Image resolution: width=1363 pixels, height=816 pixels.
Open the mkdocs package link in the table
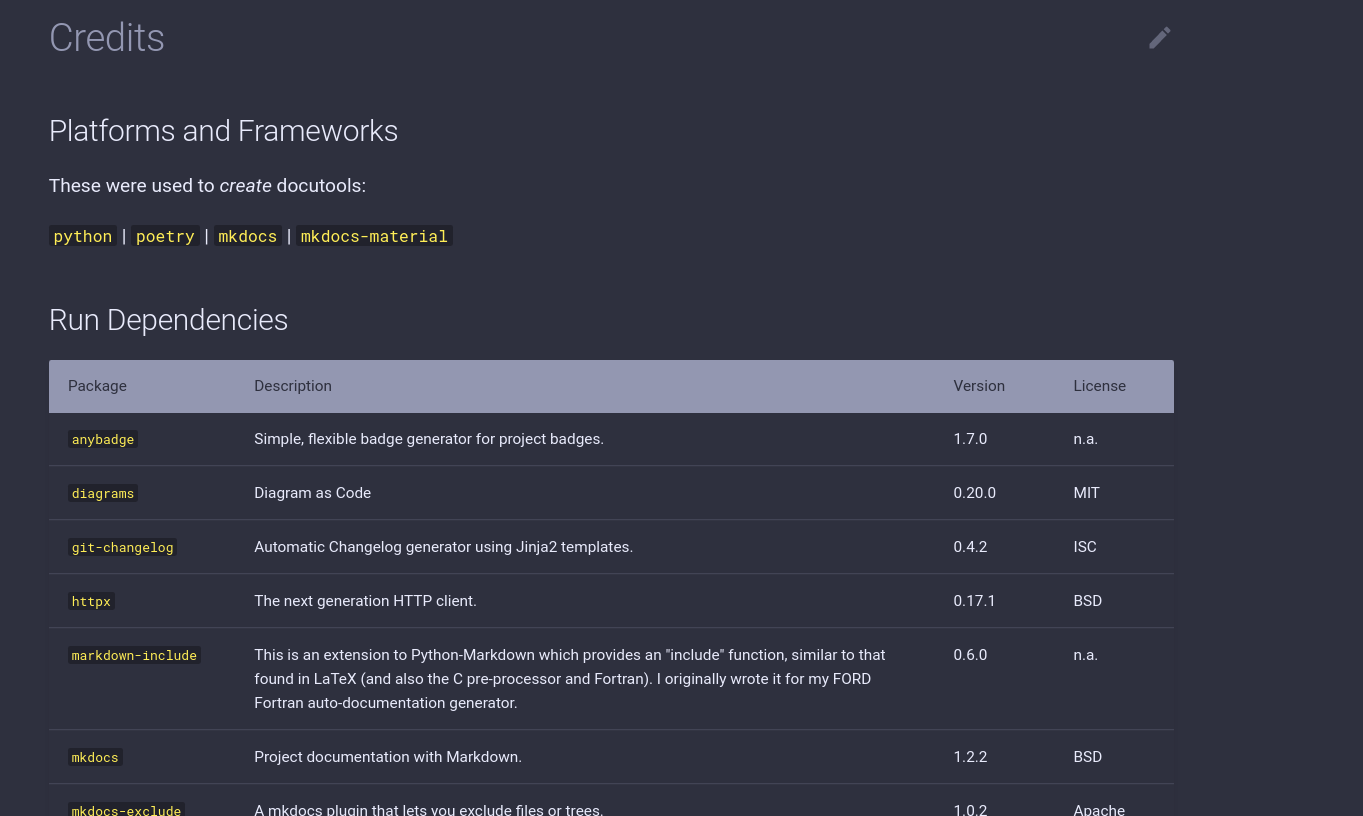(x=95, y=757)
